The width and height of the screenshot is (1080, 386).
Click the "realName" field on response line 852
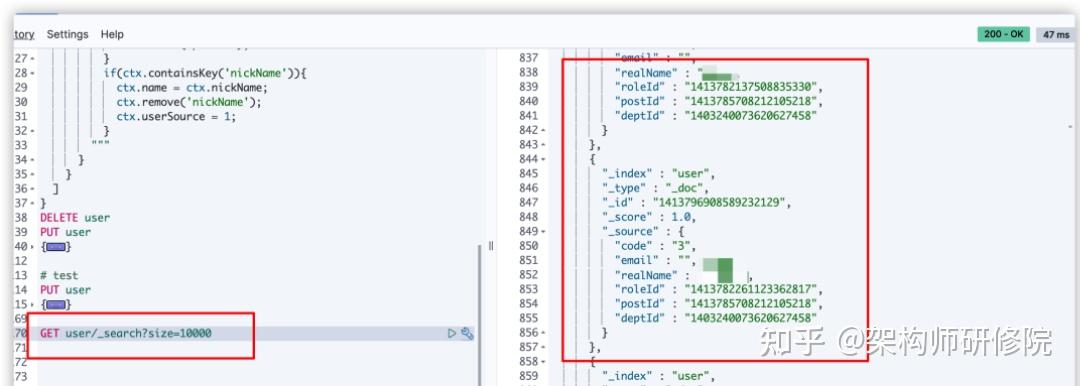pos(683,275)
